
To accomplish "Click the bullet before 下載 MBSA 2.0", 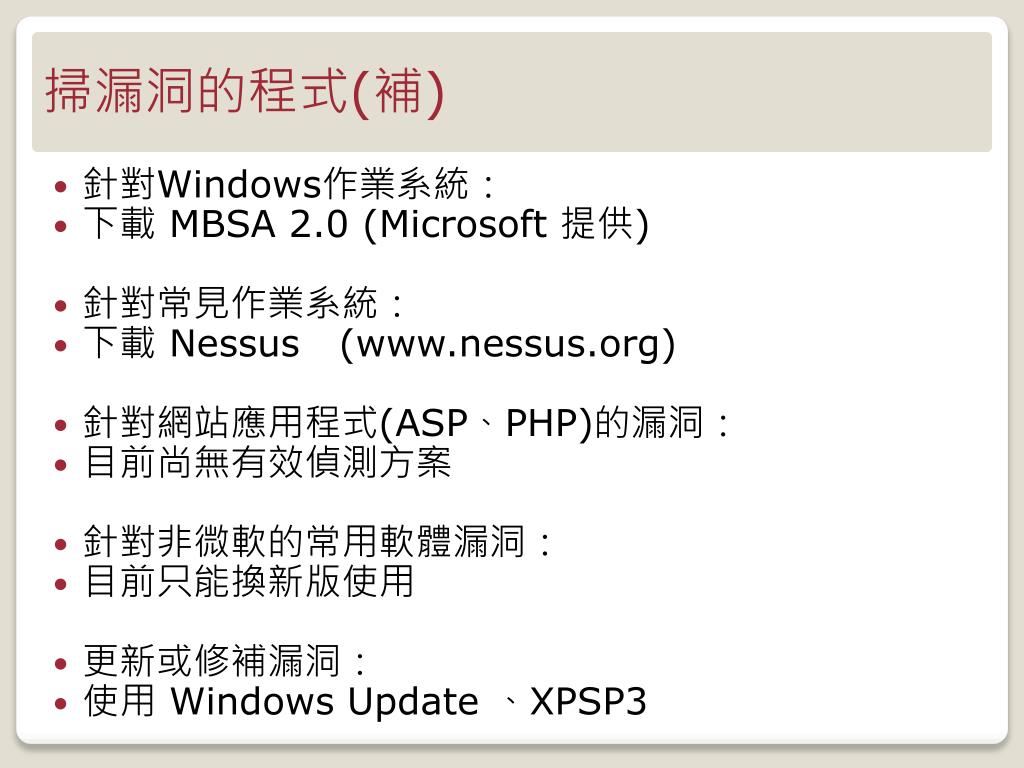I will point(61,227).
